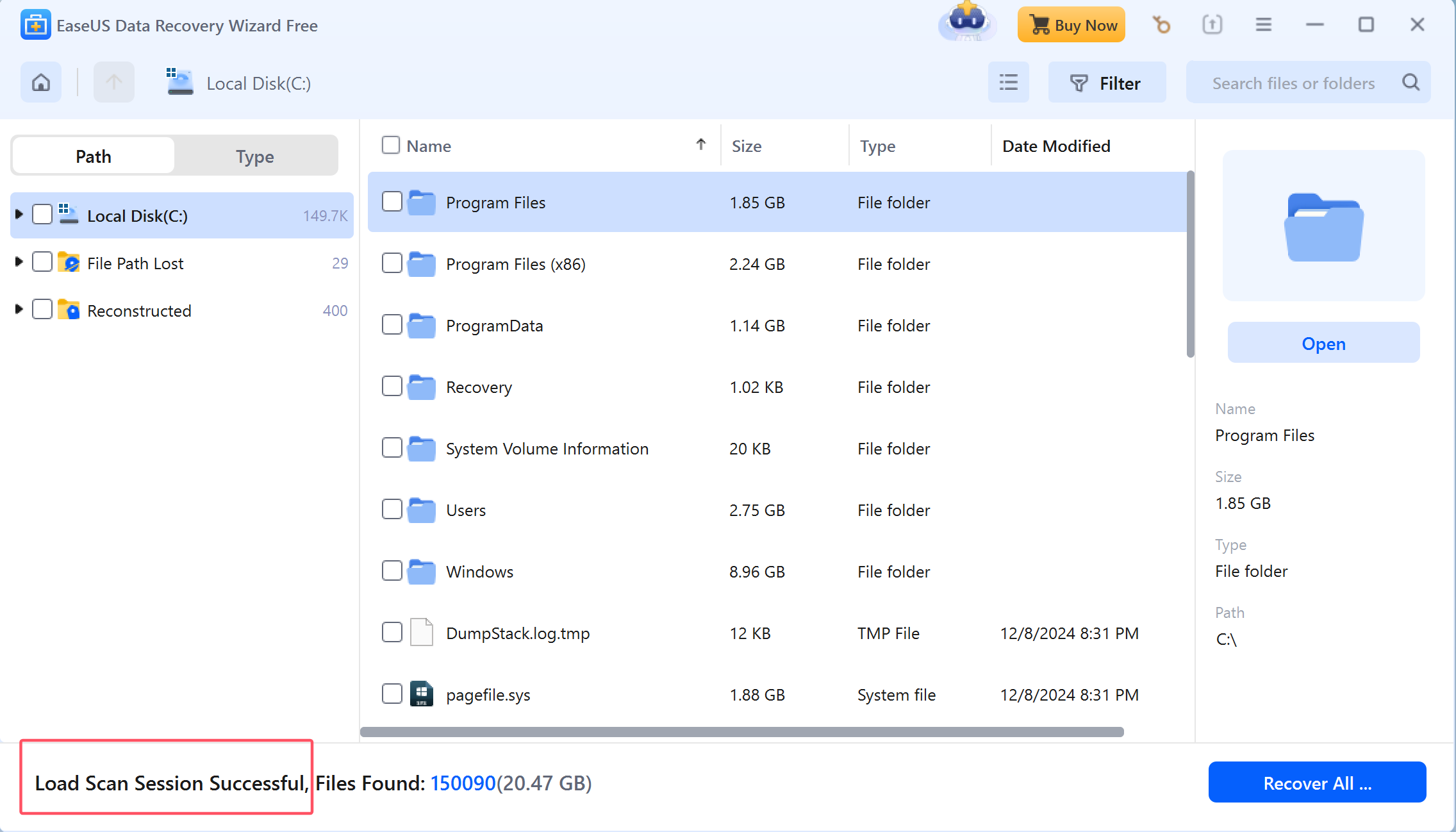Select the pagefile.sys date 12/8/2024 8:31 PM
The height and width of the screenshot is (832, 1456).
[x=1070, y=695]
